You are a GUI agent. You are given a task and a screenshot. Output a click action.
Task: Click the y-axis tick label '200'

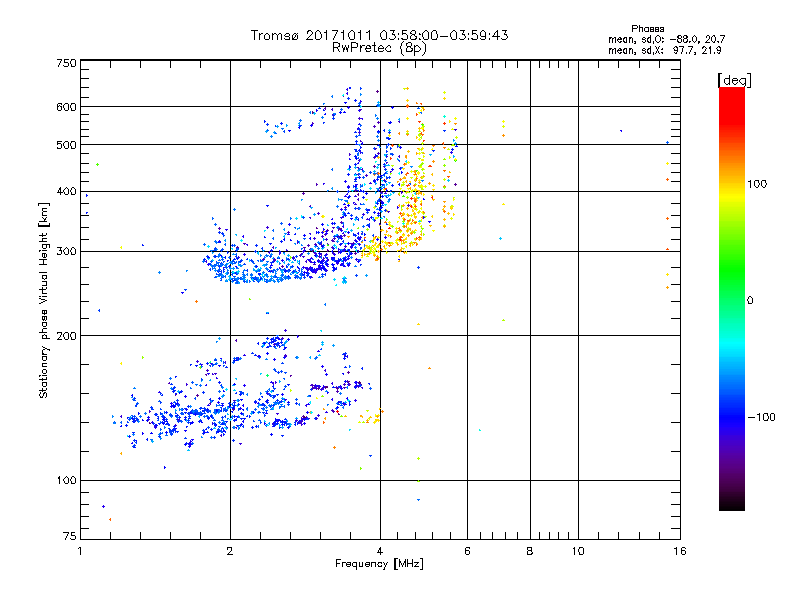click(x=67, y=336)
